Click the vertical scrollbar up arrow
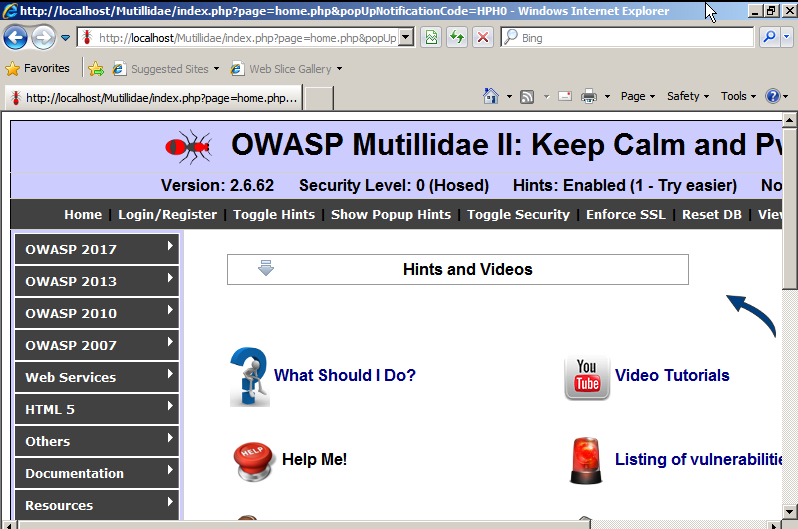 coord(789,121)
